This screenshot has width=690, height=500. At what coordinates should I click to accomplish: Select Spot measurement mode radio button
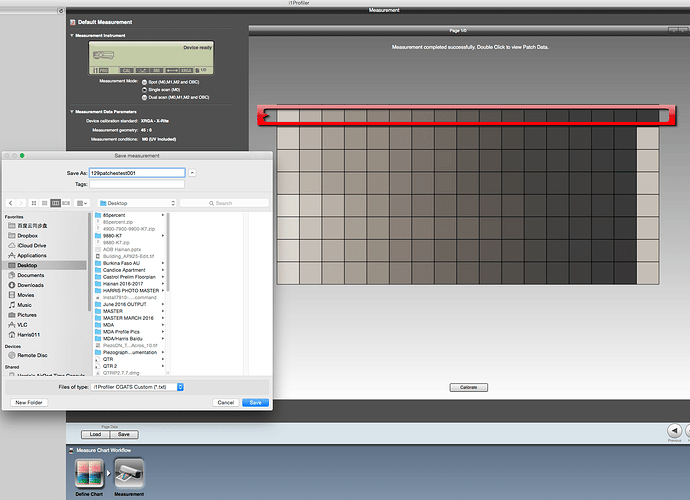click(144, 82)
